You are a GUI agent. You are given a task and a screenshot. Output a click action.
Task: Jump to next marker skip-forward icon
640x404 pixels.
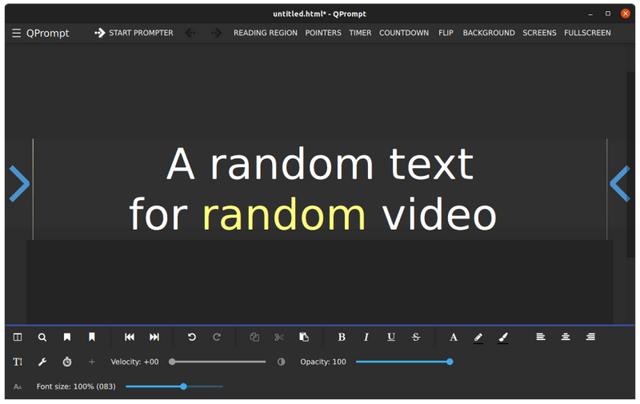(154, 337)
